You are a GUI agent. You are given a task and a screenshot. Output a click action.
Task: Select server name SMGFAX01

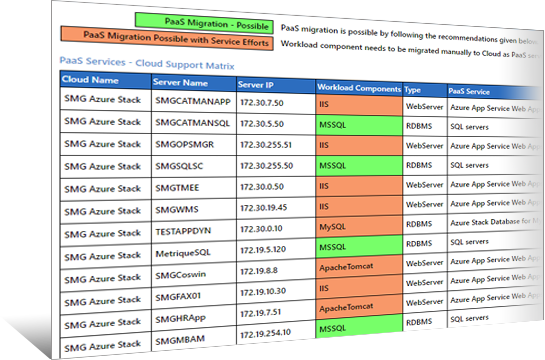178,296
